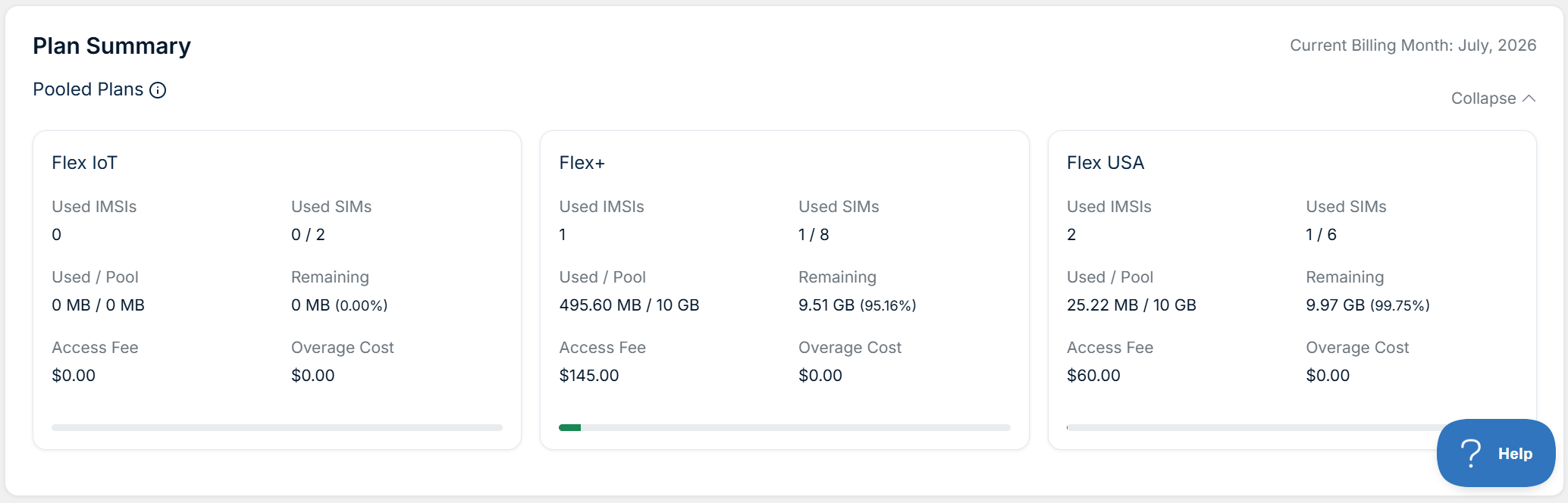Select the Flex+ plan card title
Viewport: 1568px width, 503px height.
(x=582, y=163)
